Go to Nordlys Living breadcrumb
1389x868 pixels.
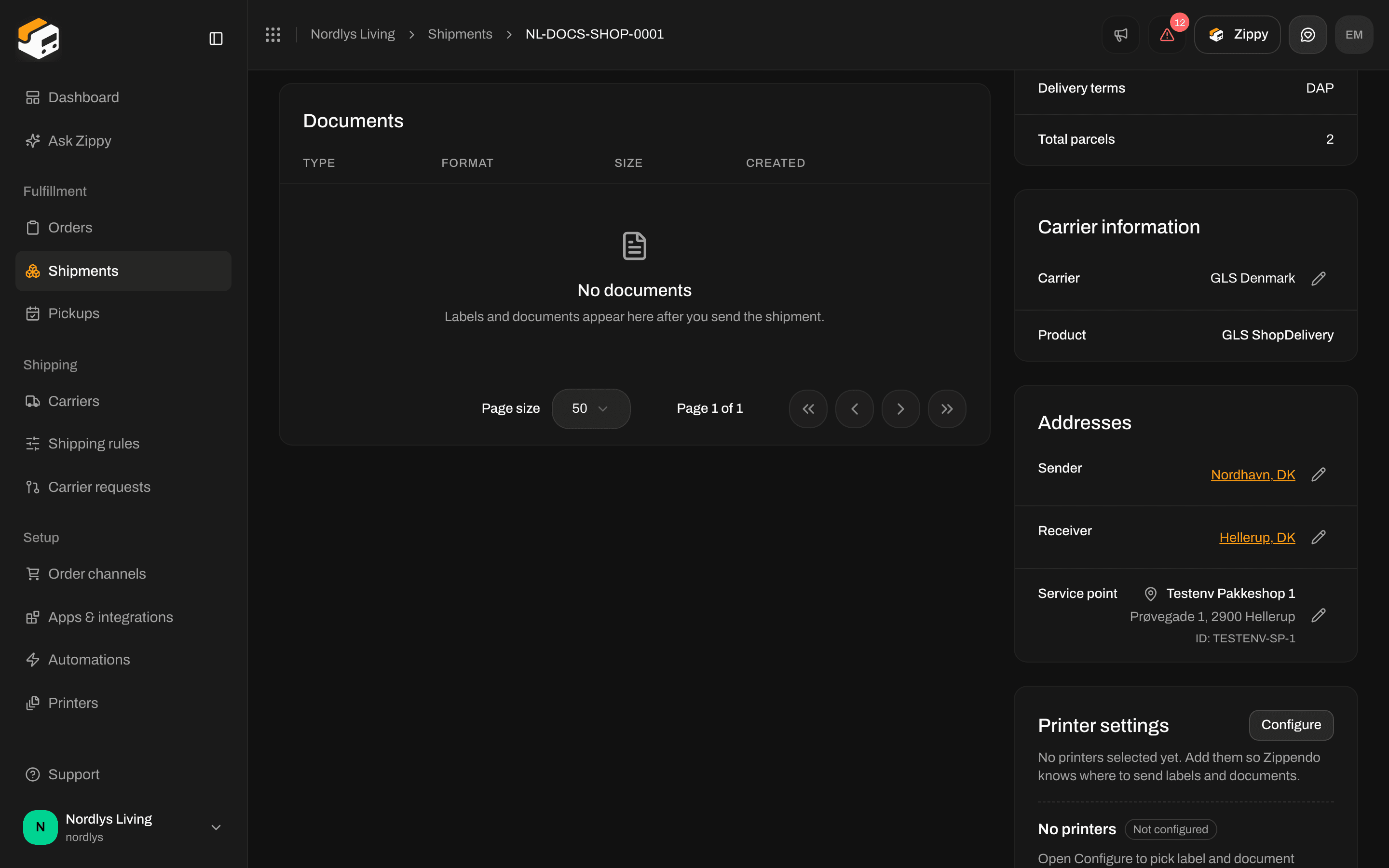coord(353,34)
